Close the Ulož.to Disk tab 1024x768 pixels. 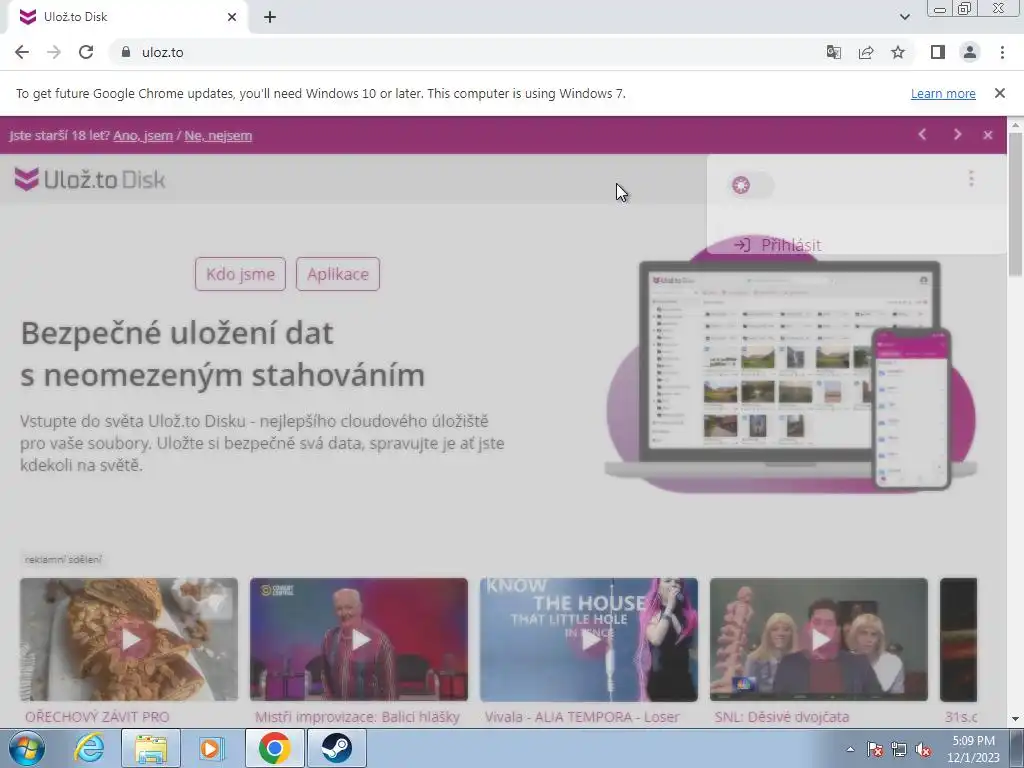click(232, 17)
